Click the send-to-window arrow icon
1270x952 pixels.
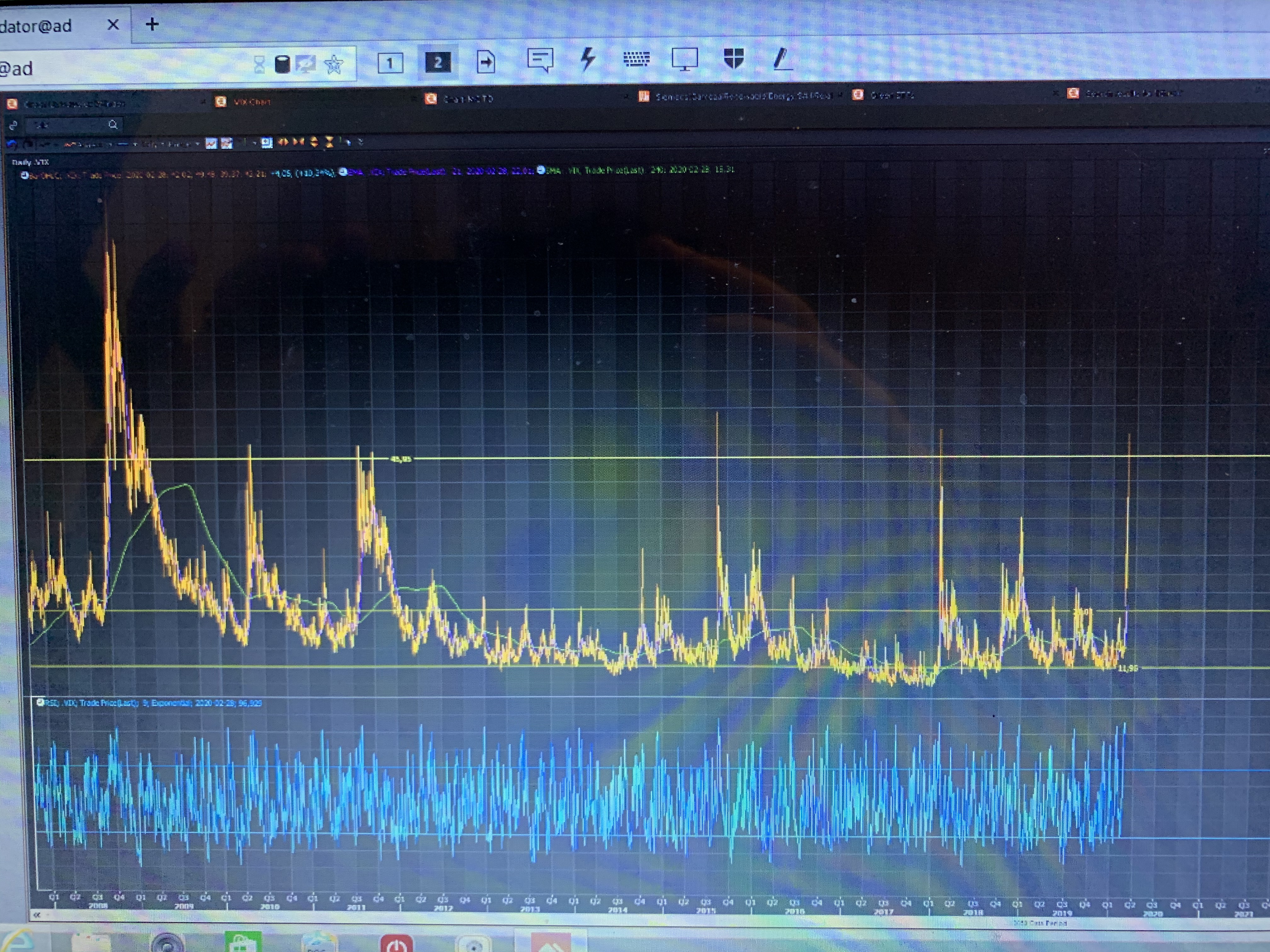(x=486, y=61)
